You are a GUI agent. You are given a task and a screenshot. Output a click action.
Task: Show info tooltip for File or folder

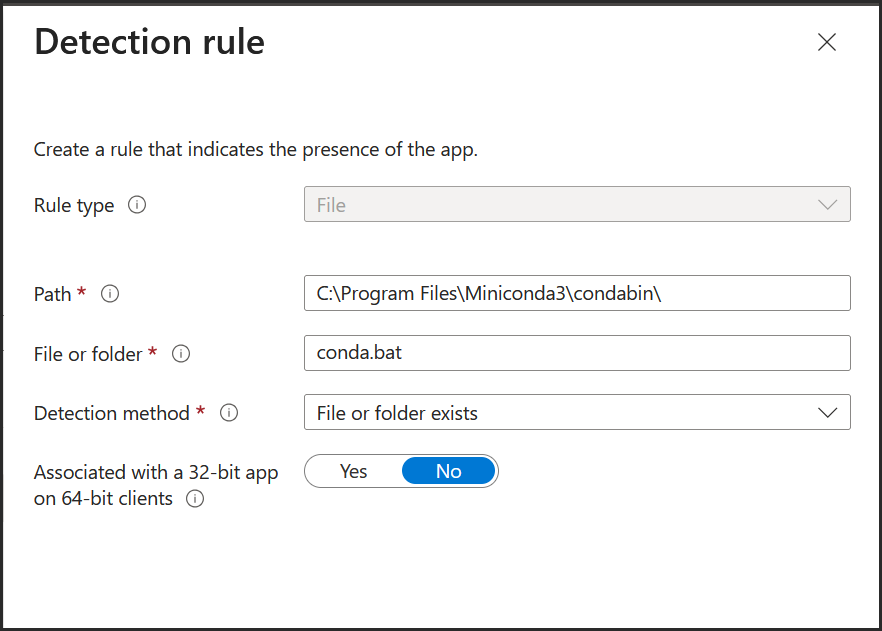(181, 354)
